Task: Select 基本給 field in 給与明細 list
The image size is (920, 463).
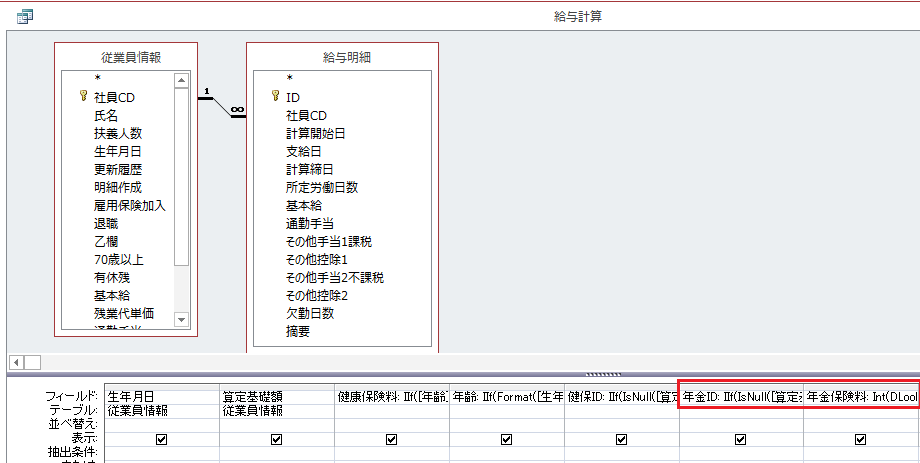Action: tap(304, 205)
